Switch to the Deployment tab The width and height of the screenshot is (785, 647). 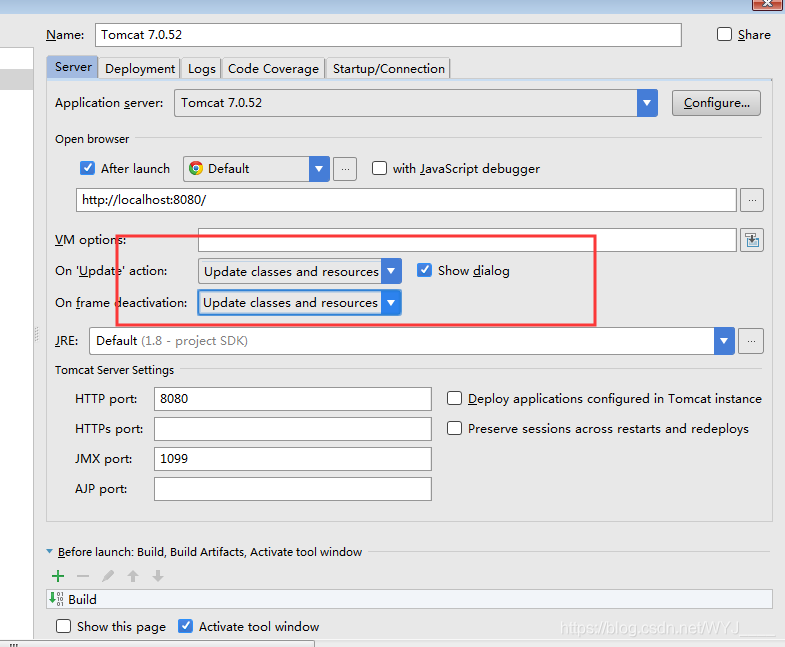click(x=140, y=69)
